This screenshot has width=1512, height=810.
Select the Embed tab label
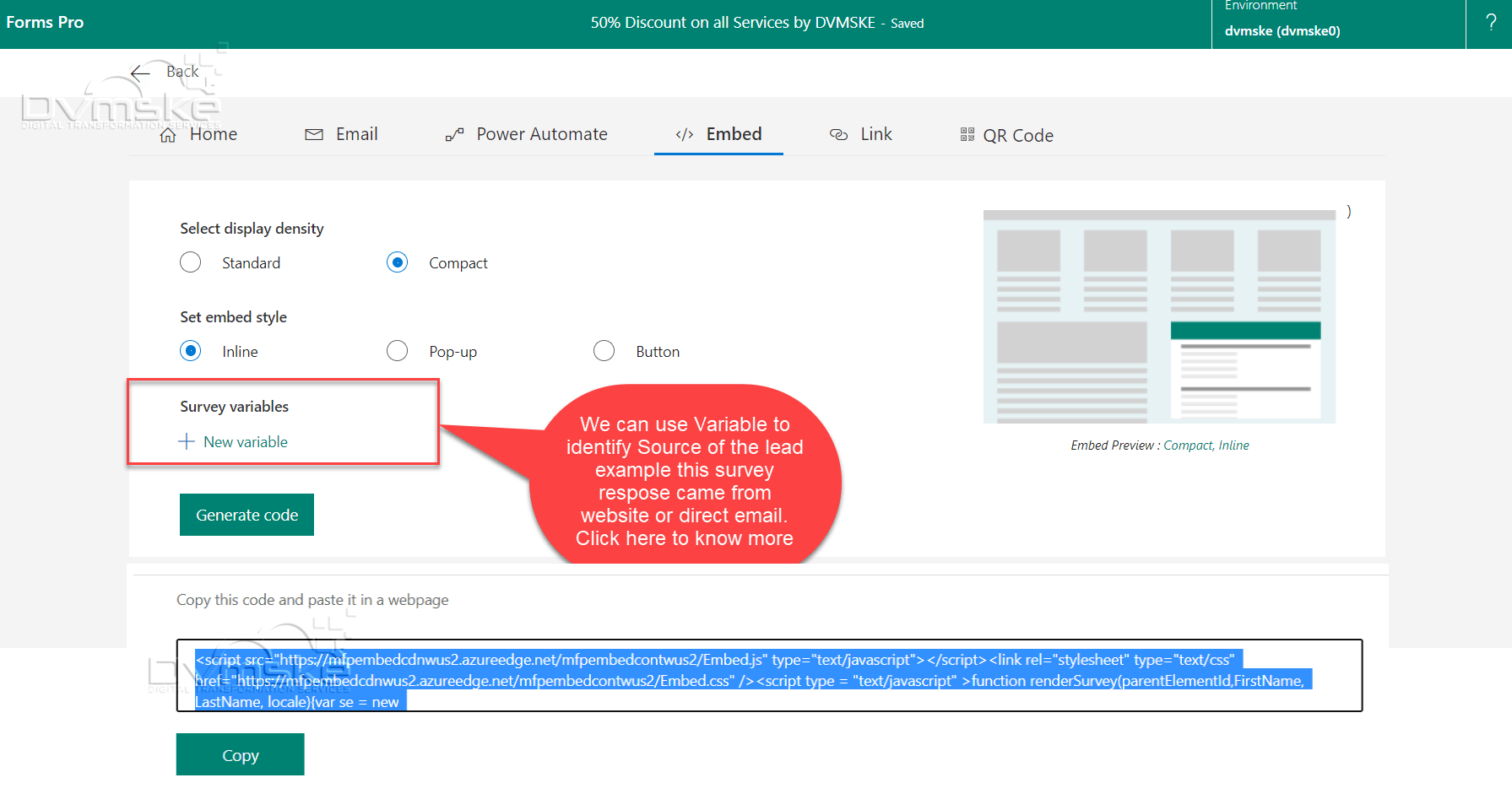pyautogui.click(x=734, y=134)
